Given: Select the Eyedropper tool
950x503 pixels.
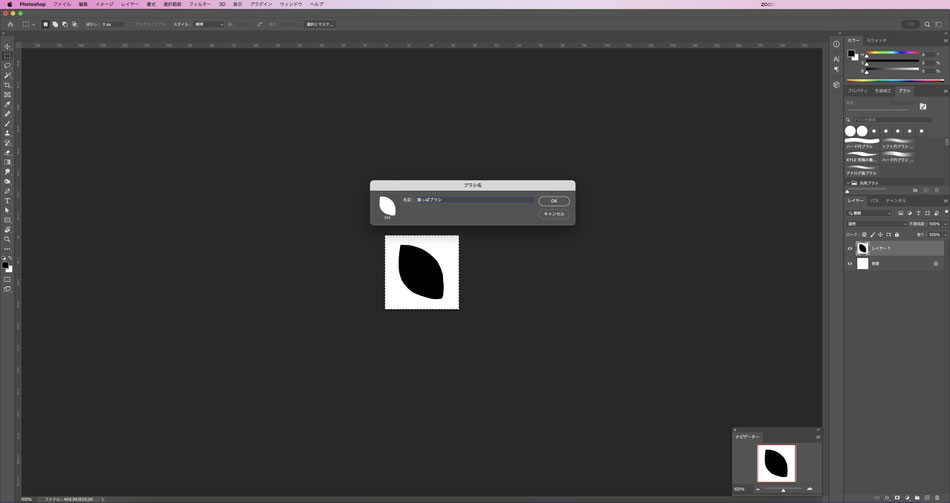Looking at the screenshot, I should click(x=7, y=104).
